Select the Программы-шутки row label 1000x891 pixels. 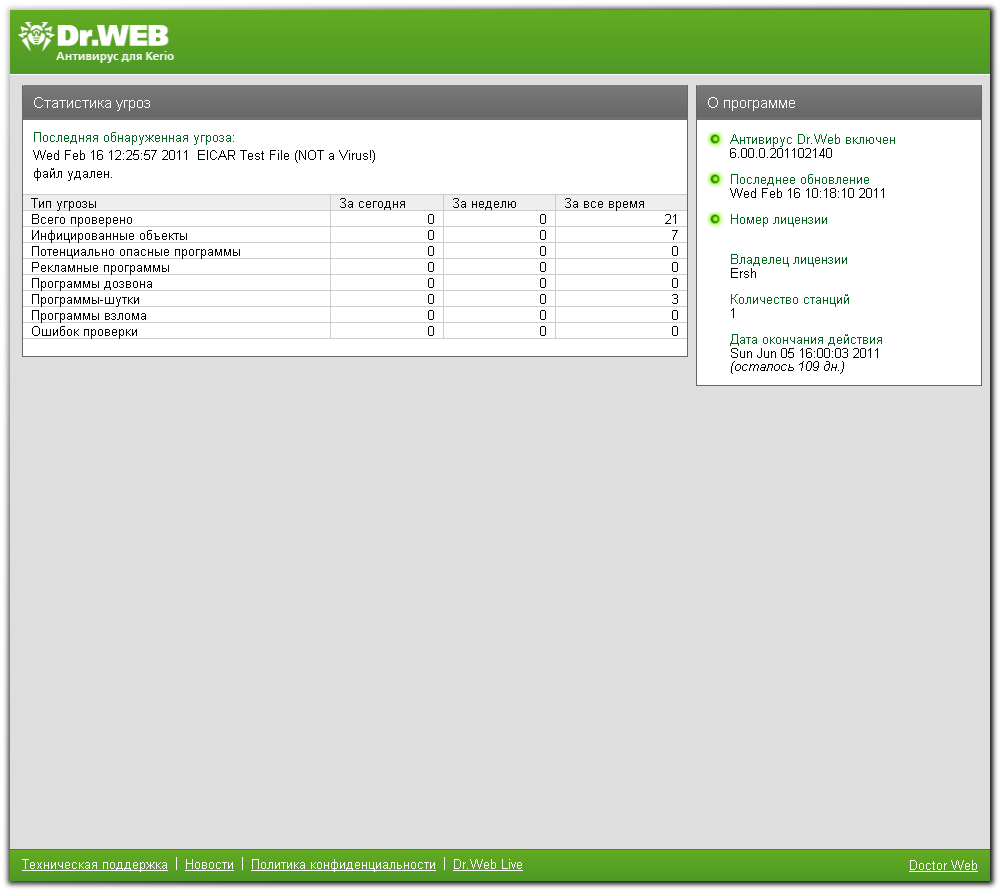point(85,299)
